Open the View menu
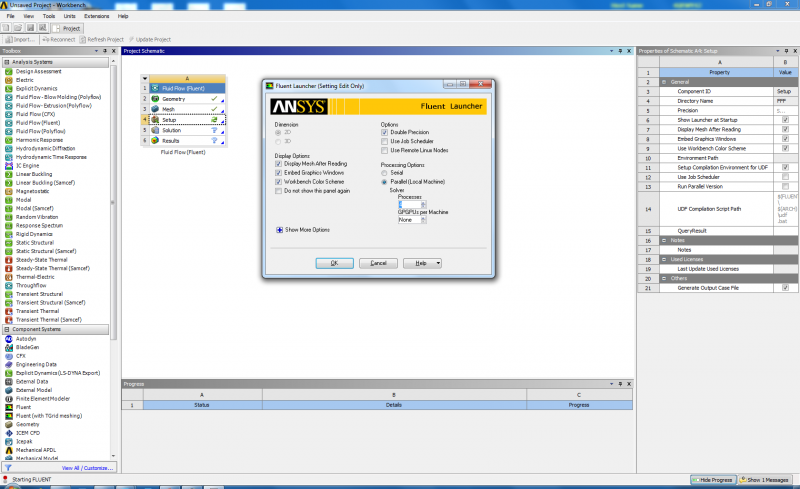 pos(29,16)
